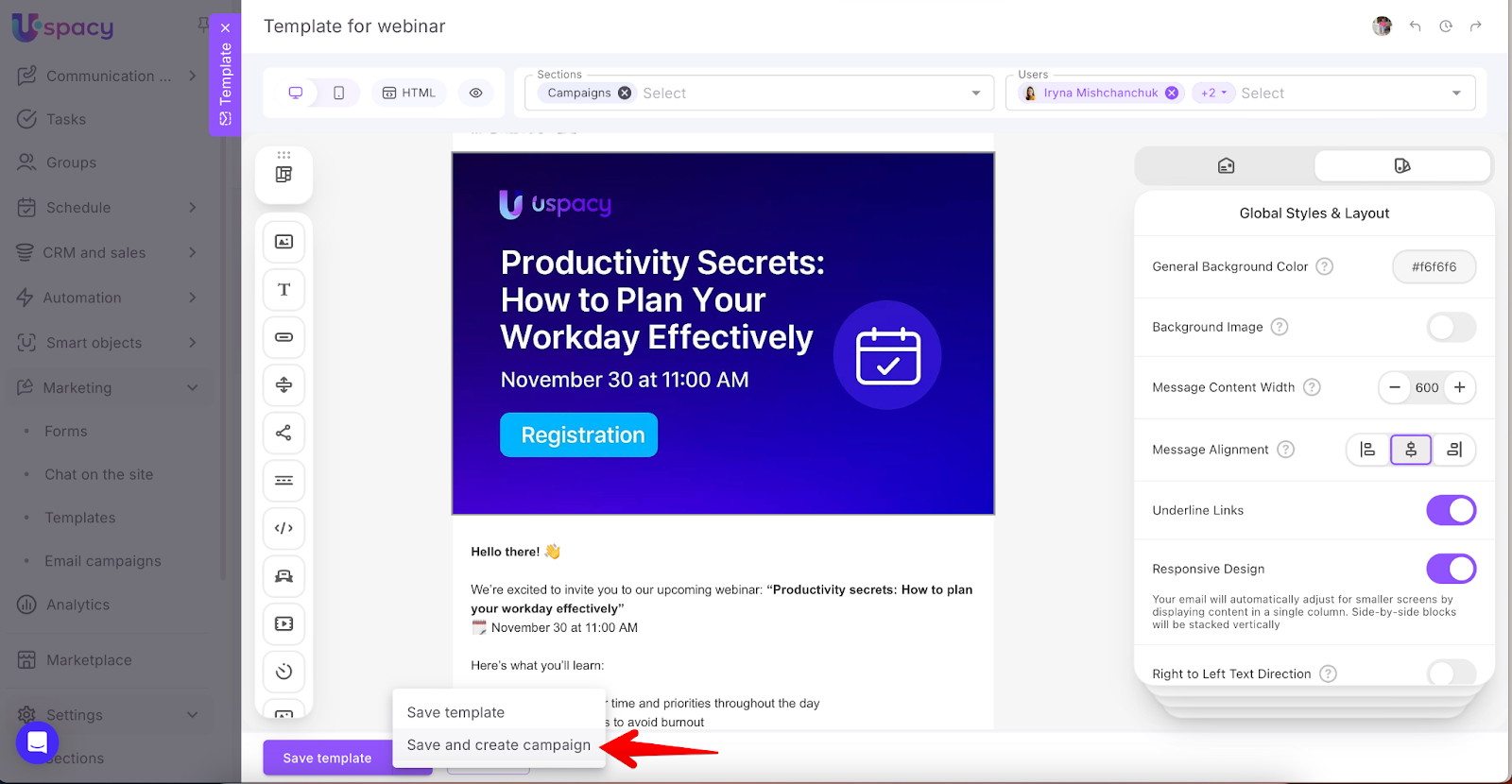Select the Timer block icon
Screen dimensions: 1512x784
(283, 672)
